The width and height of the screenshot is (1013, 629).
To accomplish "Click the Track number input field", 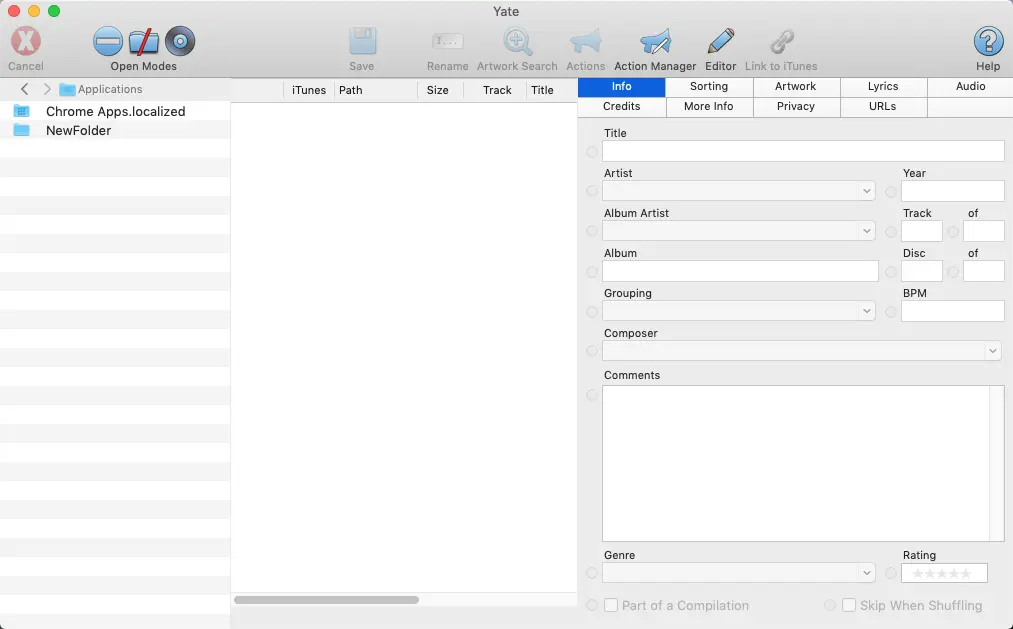I will (922, 231).
